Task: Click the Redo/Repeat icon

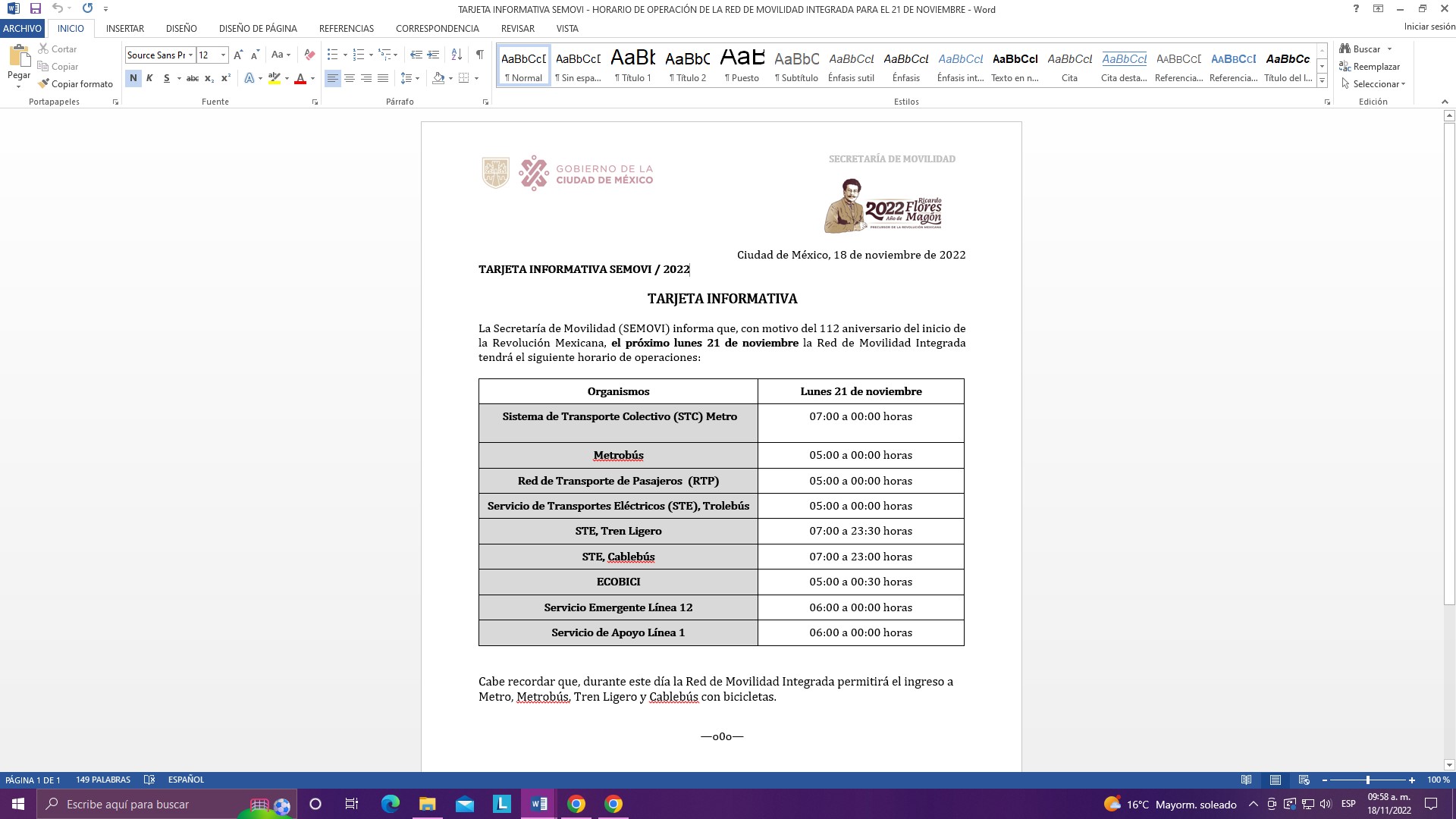Action: [x=87, y=8]
